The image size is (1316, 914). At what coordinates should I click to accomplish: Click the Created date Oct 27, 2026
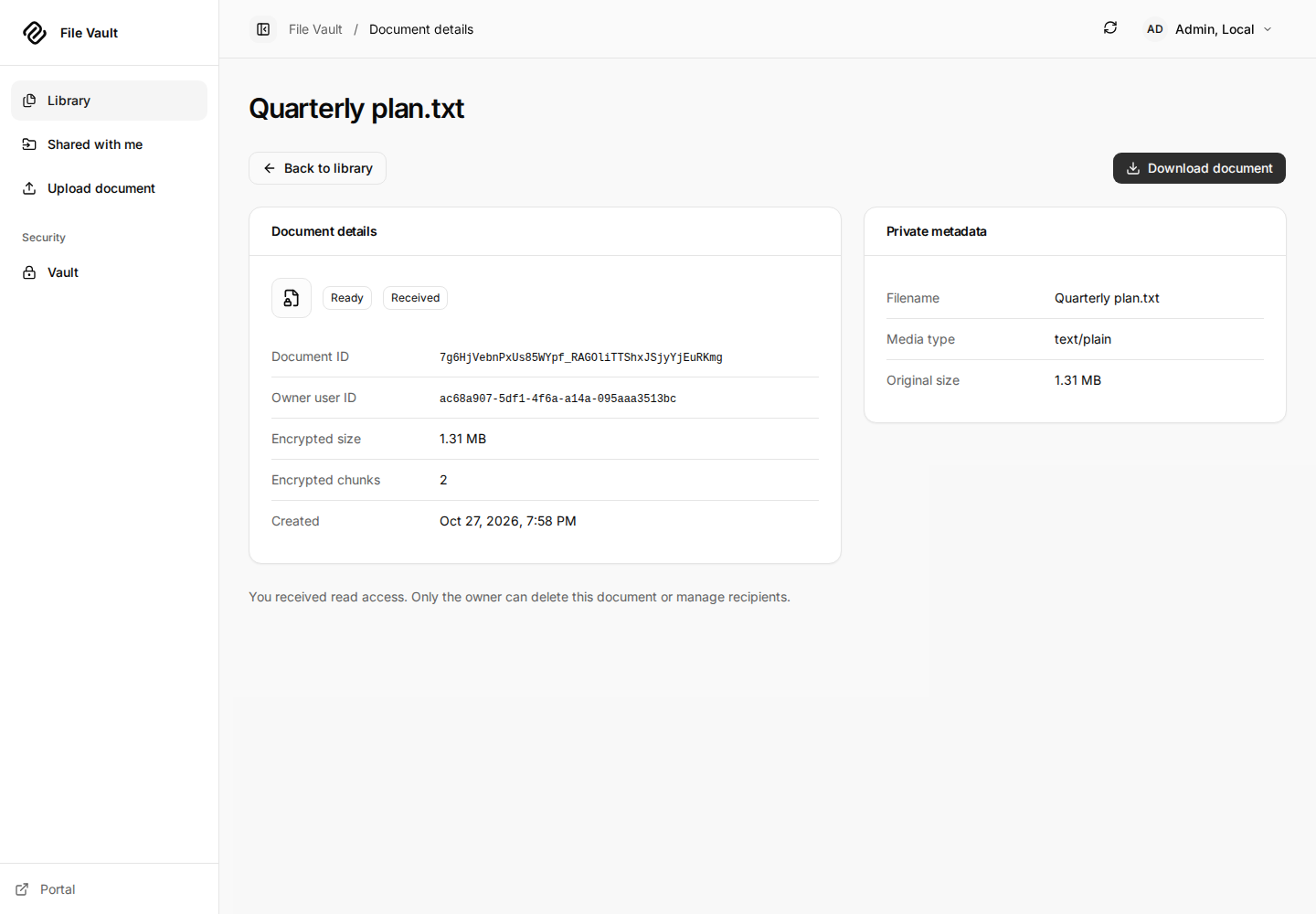point(508,521)
